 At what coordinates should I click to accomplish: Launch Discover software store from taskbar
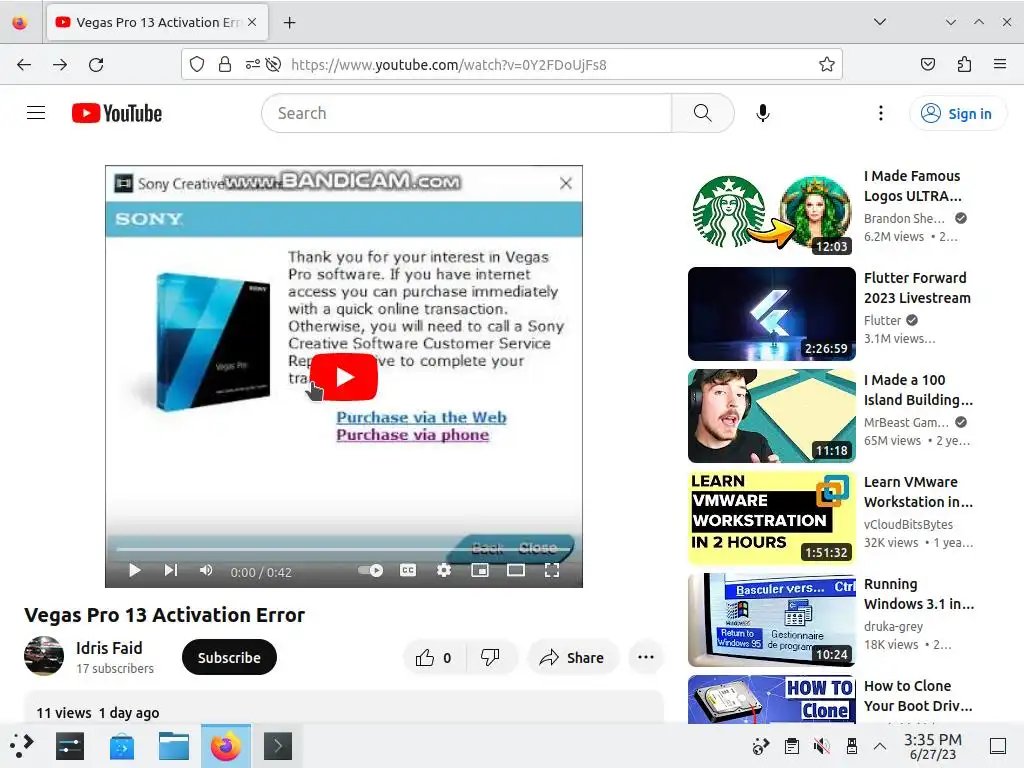(122, 746)
